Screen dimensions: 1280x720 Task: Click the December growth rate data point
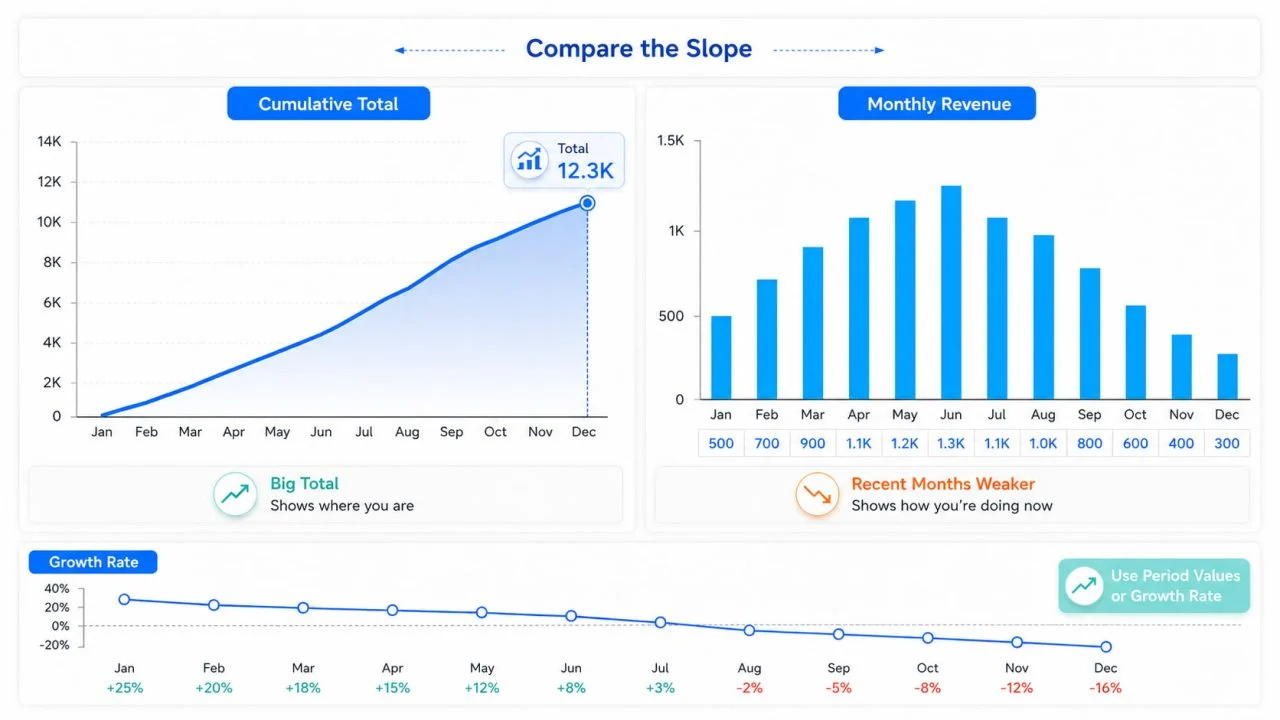click(x=1106, y=647)
